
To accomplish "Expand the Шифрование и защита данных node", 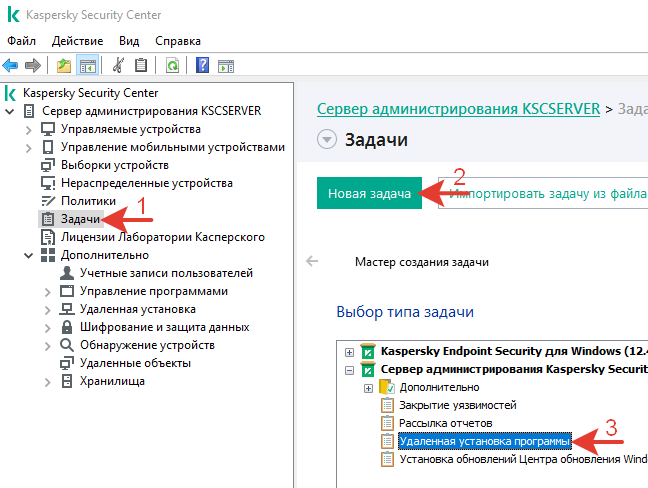I will click(48, 328).
